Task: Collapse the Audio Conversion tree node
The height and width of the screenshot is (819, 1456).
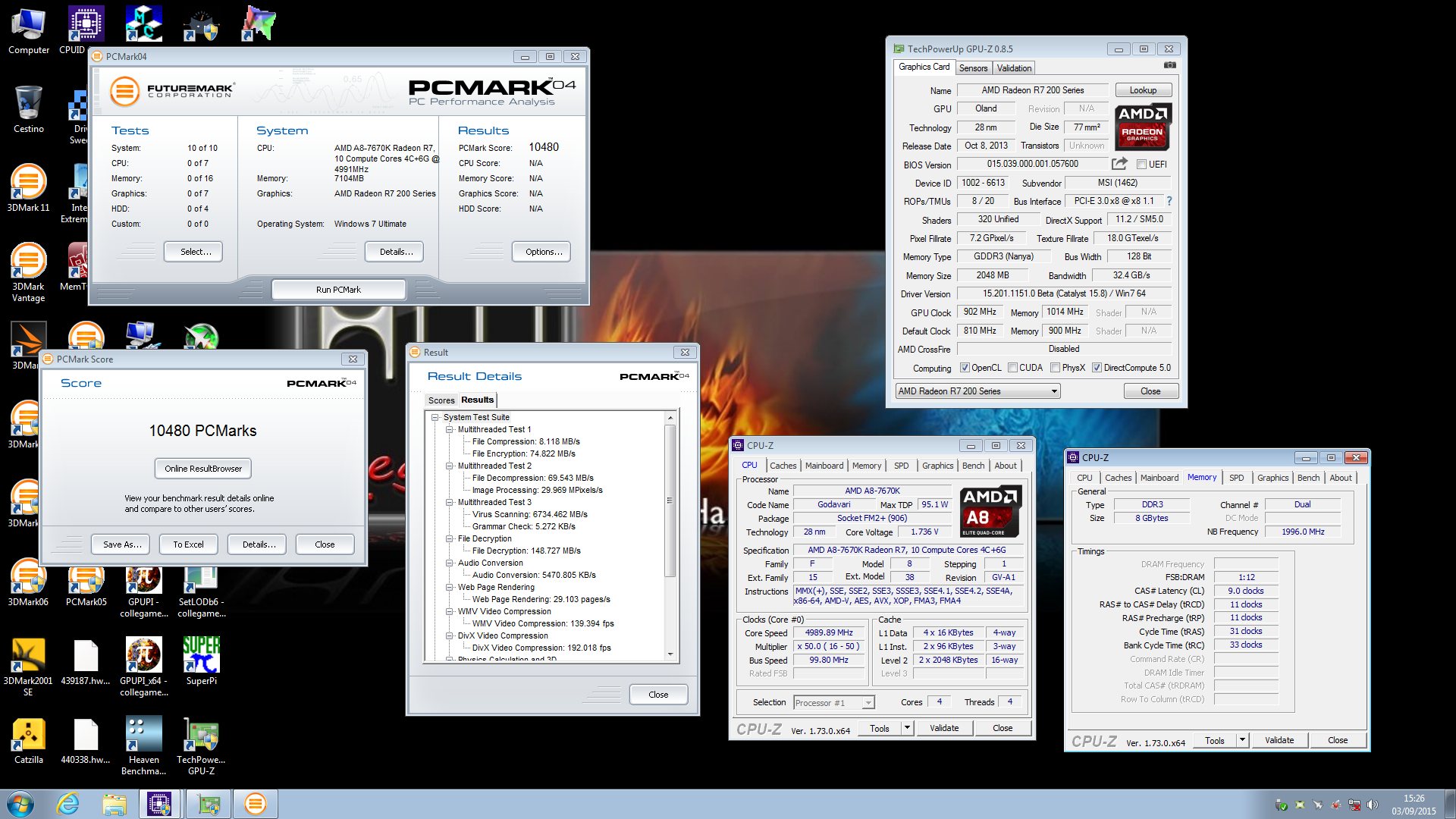Action: click(x=450, y=563)
